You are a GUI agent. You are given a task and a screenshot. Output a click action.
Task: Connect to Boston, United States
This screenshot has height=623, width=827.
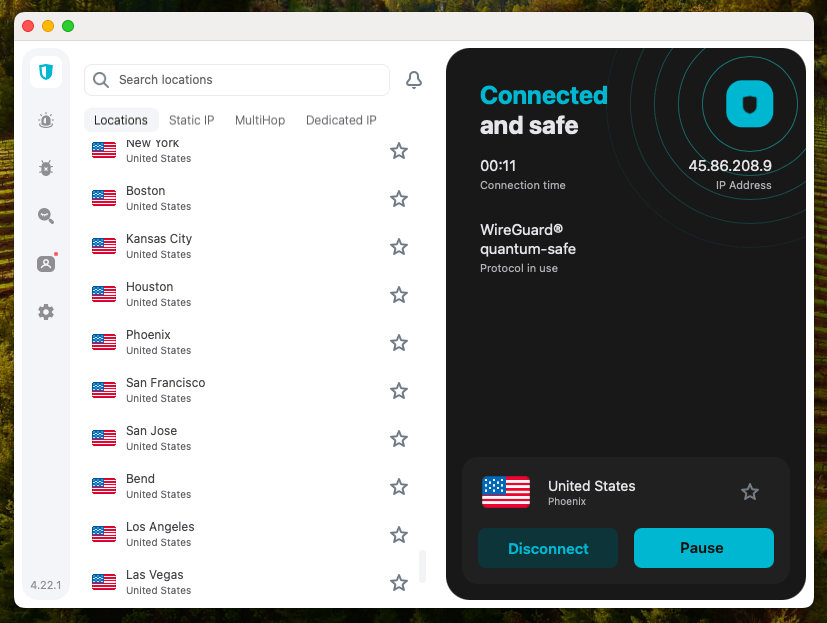pos(251,199)
